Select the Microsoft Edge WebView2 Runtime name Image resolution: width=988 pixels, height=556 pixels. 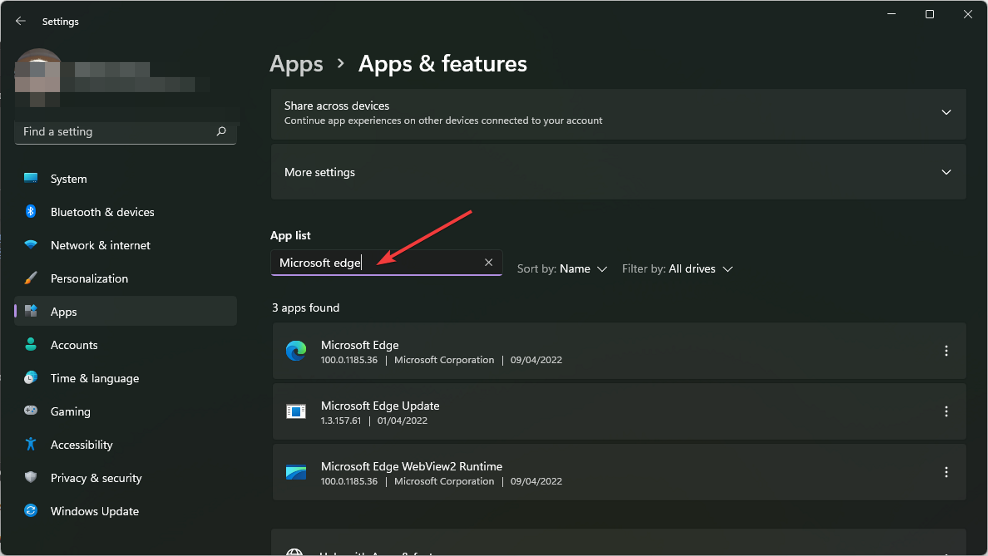(x=411, y=466)
